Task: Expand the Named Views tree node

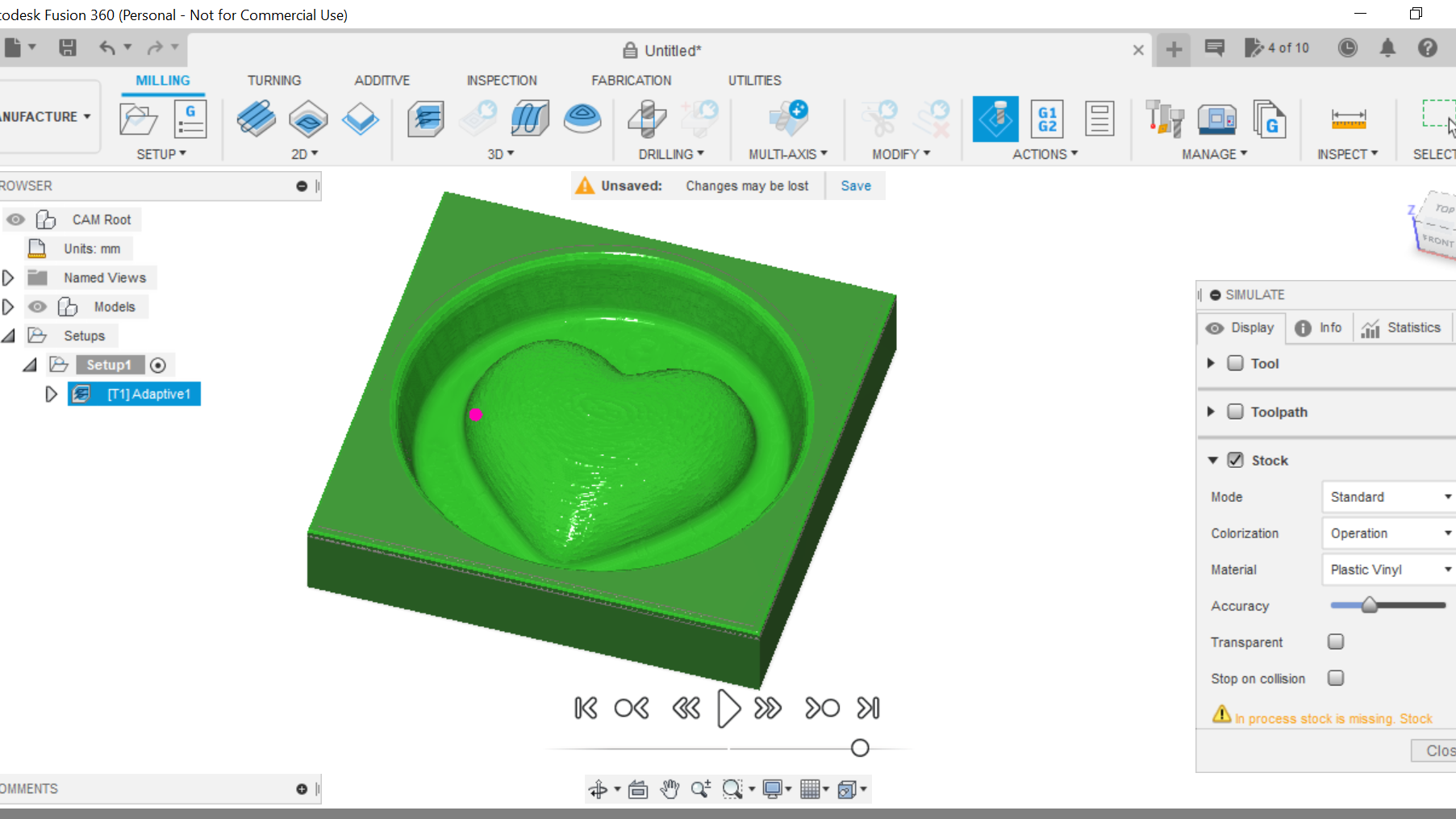Action: click(8, 278)
